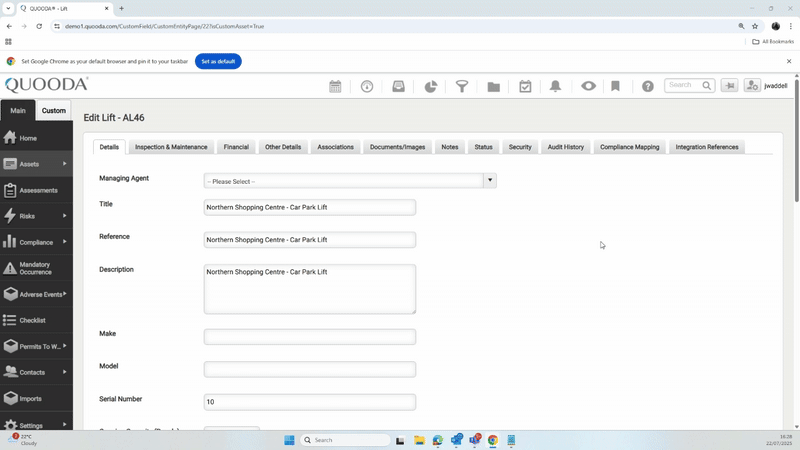The height and width of the screenshot is (450, 800).
Task: Open the Status tab
Action: (x=483, y=147)
